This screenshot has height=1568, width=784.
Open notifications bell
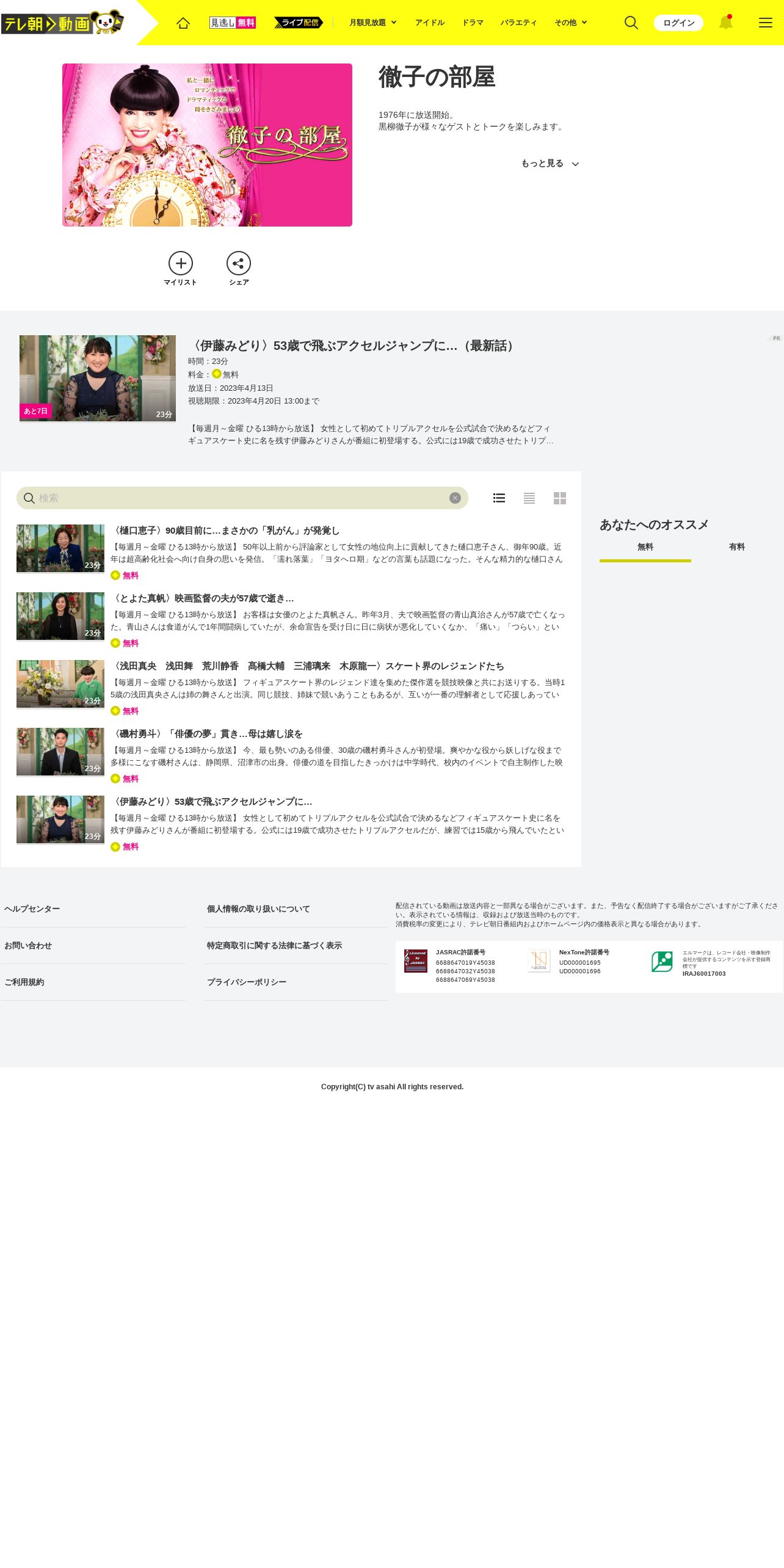click(725, 23)
